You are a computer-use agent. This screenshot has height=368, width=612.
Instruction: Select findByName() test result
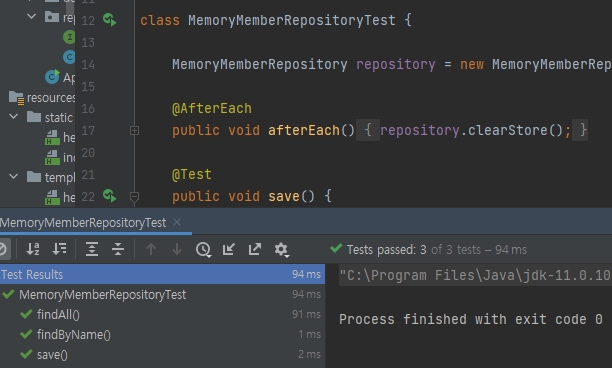tap(162, 335)
